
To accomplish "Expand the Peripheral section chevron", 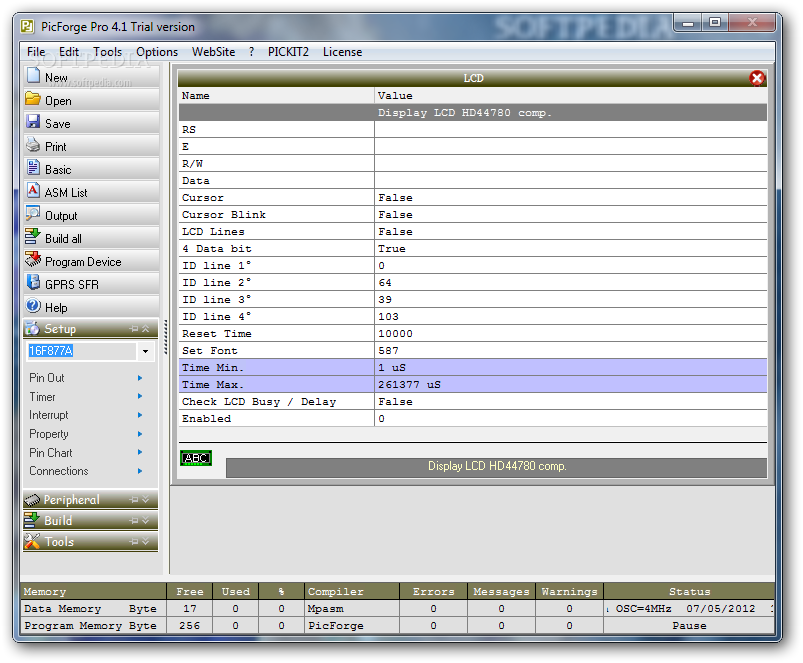I will coord(146,500).
